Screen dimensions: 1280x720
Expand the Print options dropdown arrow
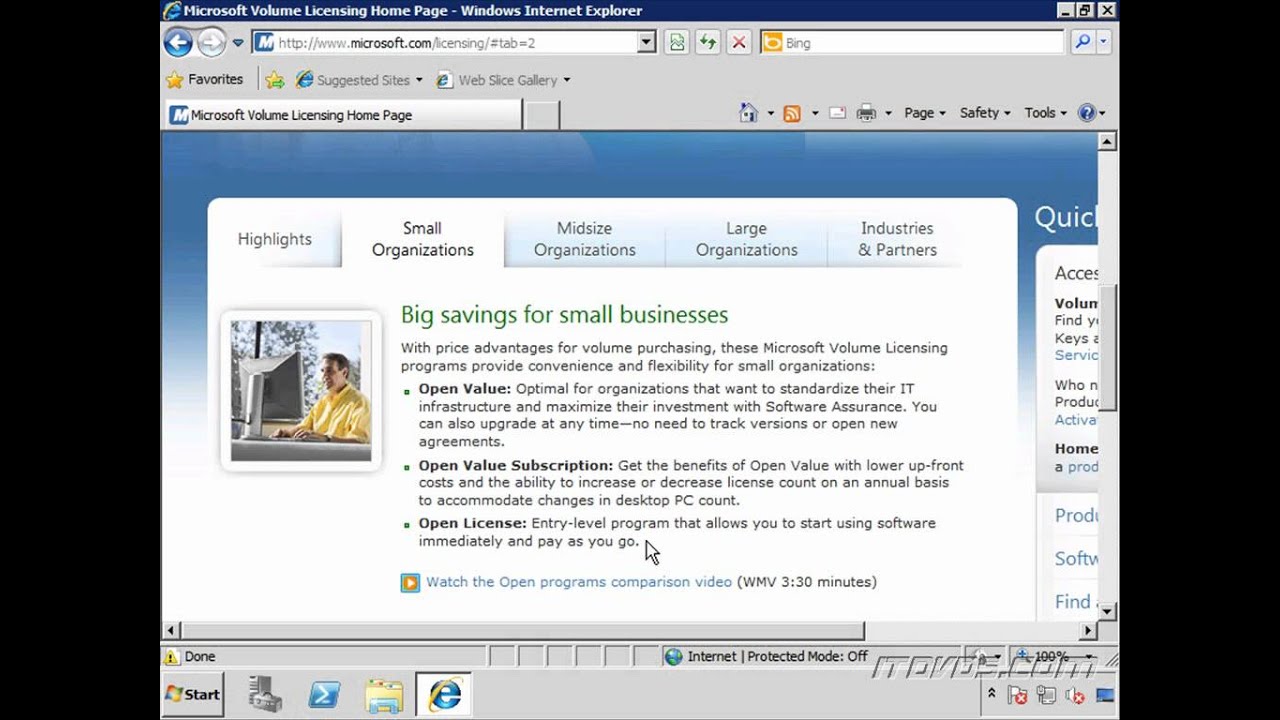[x=888, y=114]
